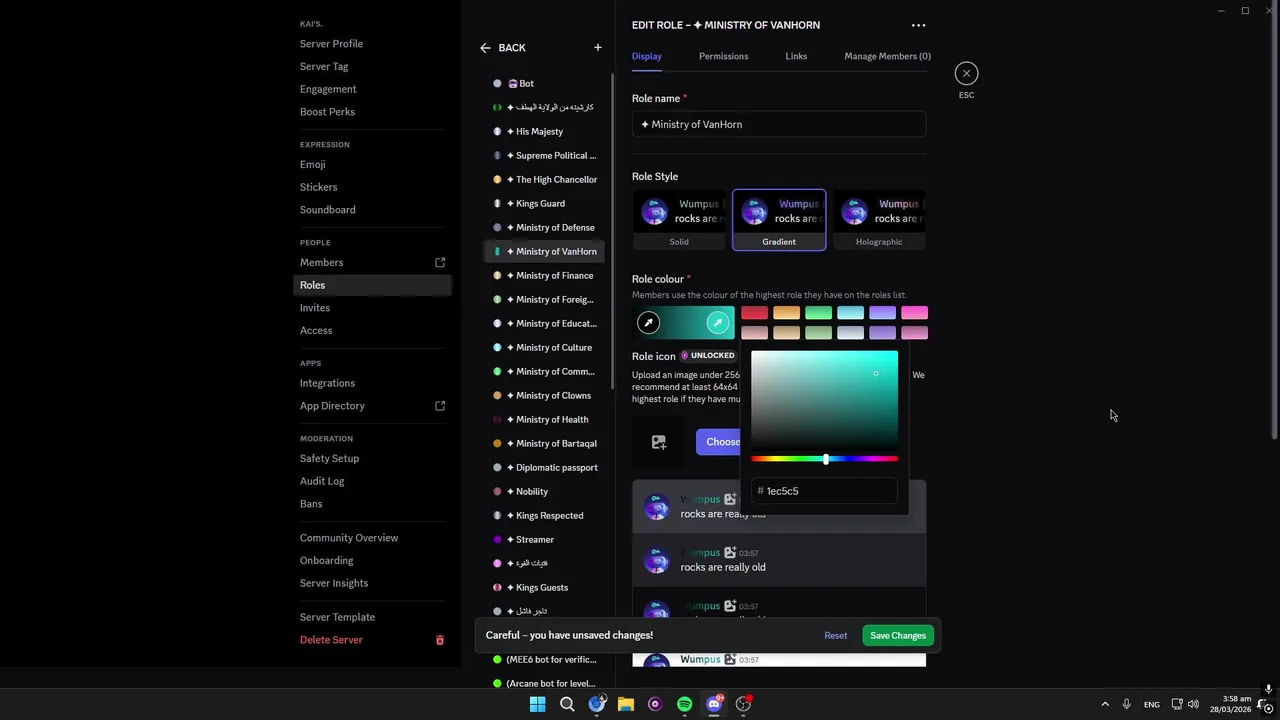Click the Choose image button
The height and width of the screenshot is (720, 1280).
(x=720, y=442)
